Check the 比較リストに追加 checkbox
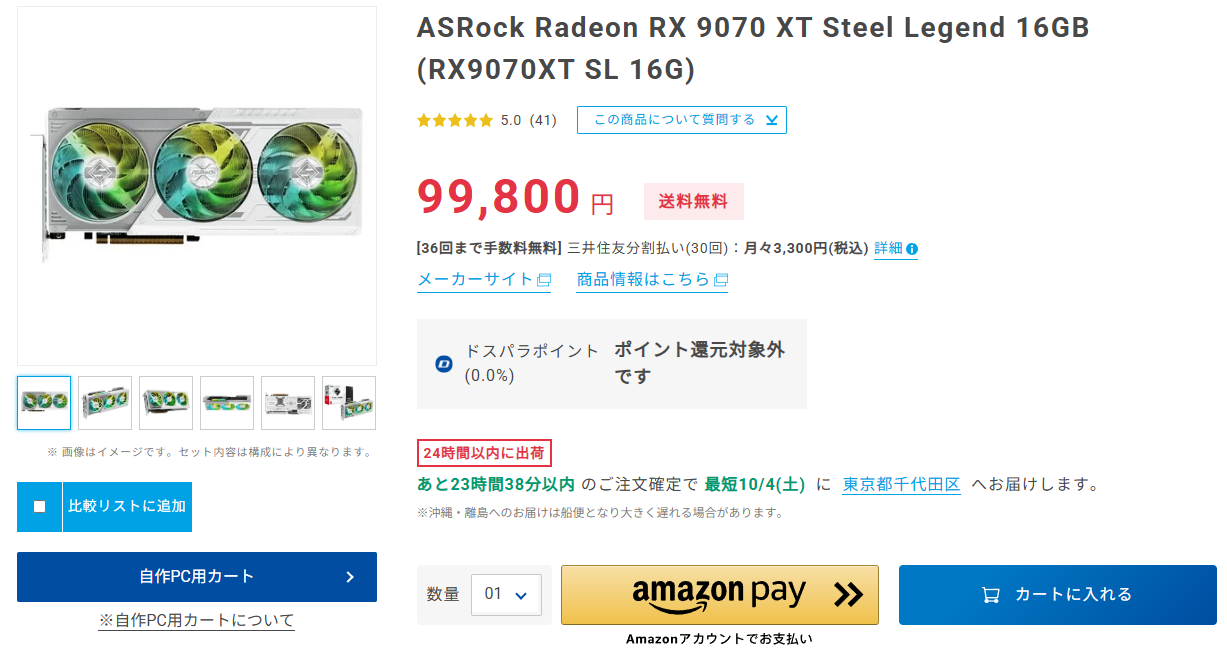Image resolution: width=1227 pixels, height=650 pixels. [40, 506]
